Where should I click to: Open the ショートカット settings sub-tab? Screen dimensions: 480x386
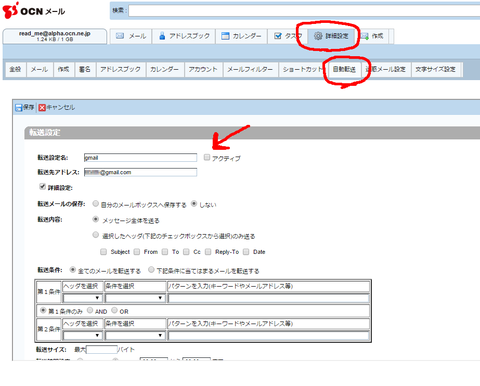302,69
